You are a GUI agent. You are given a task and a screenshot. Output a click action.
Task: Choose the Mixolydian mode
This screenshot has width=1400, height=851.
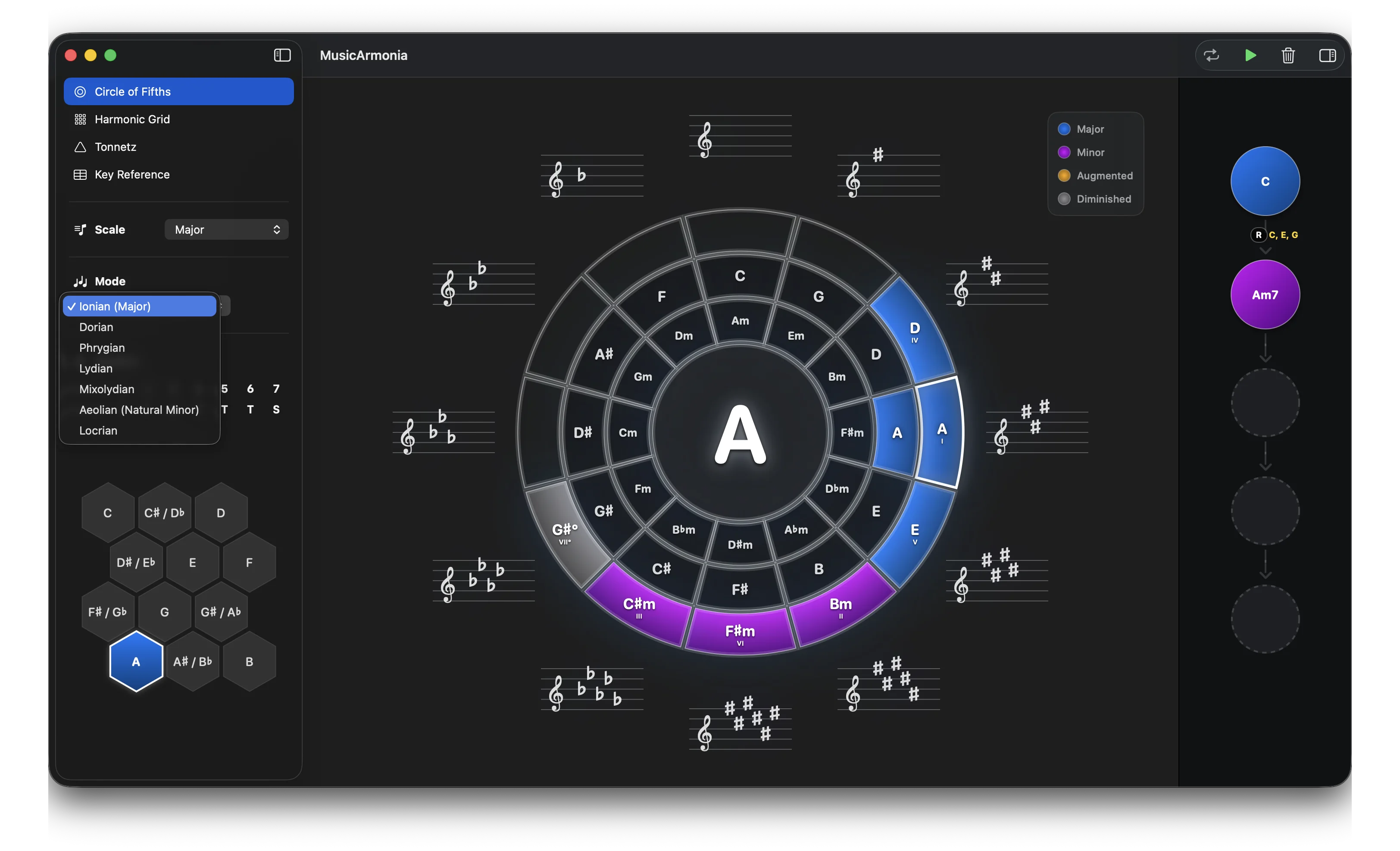(x=140, y=389)
